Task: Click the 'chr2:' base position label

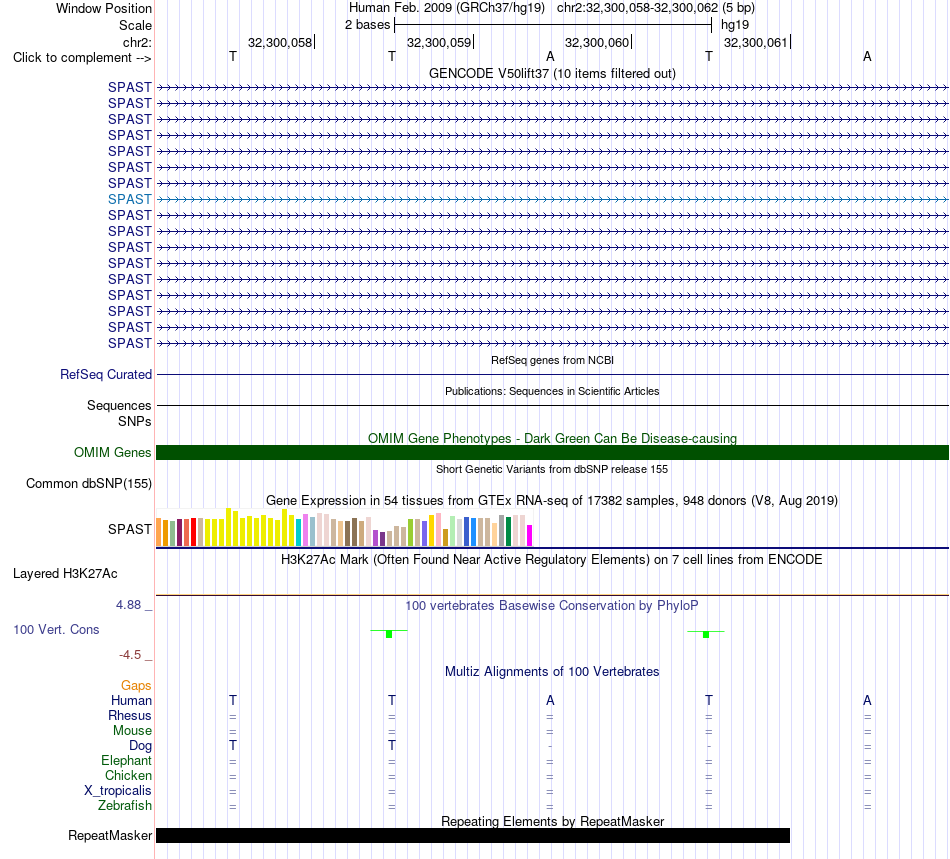Action: [137, 42]
